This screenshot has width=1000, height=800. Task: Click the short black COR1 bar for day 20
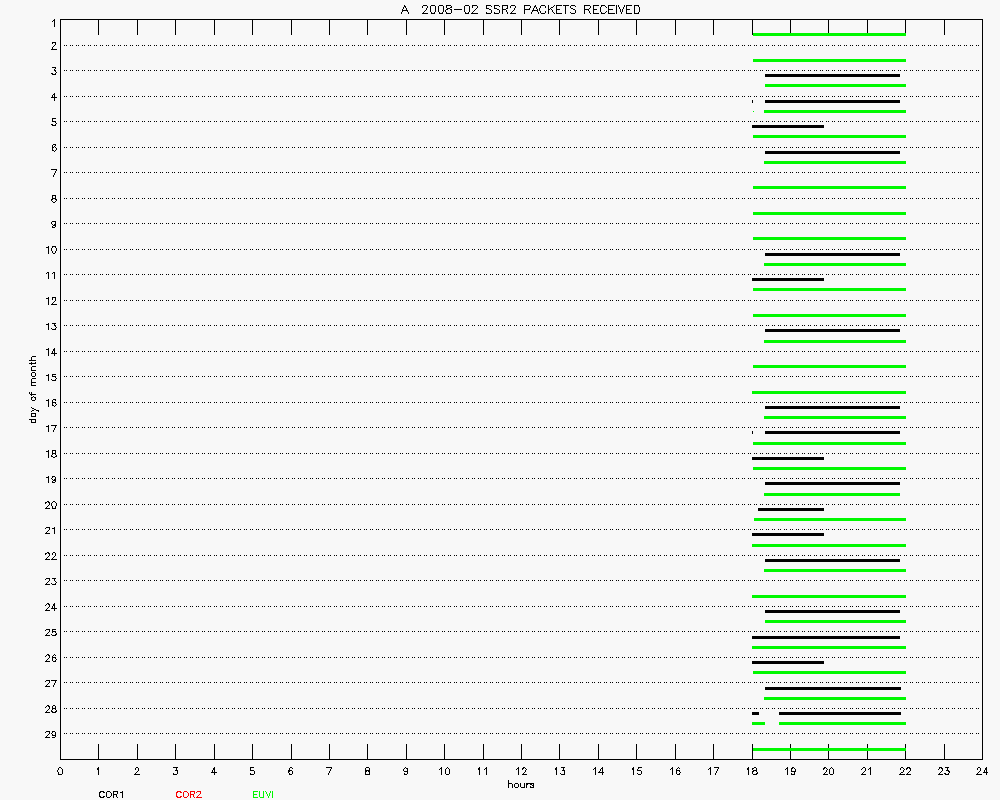[x=791, y=509]
